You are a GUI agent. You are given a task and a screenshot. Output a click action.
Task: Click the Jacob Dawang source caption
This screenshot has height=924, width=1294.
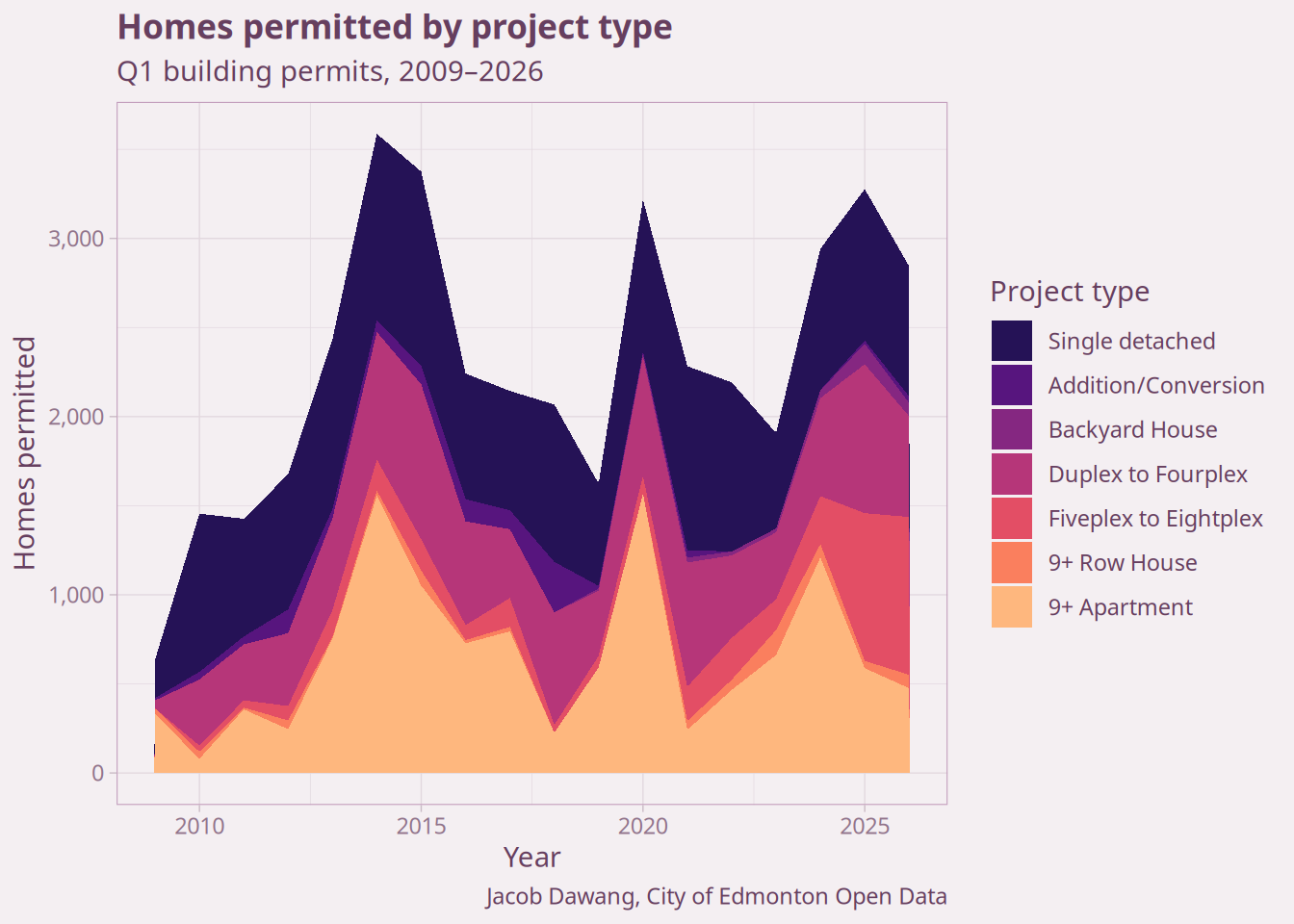click(x=716, y=896)
